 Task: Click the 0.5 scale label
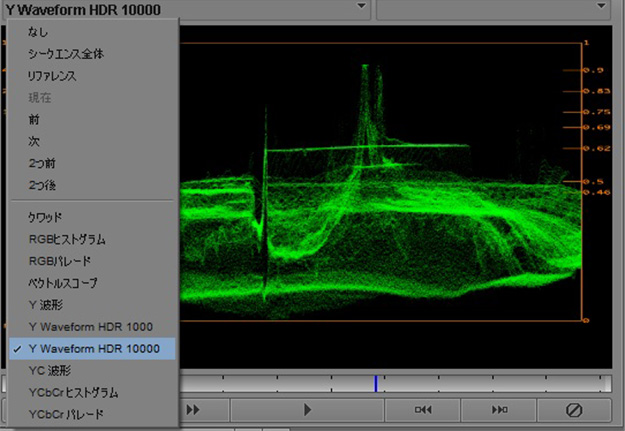[x=593, y=182]
